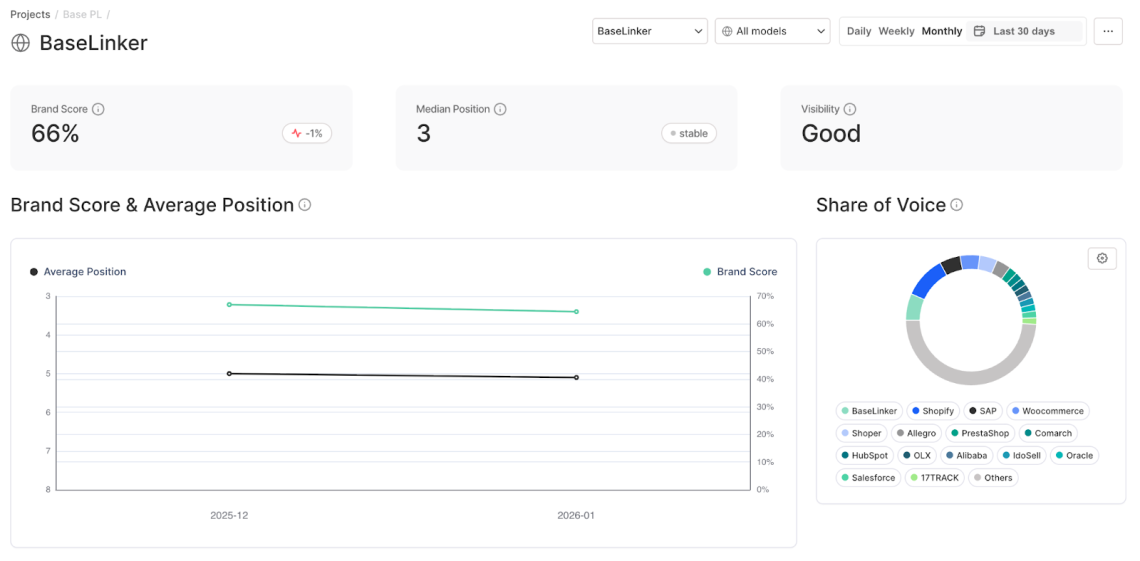1140x561 pixels.
Task: Click gray Others segment of donut chart
Action: coord(971,377)
